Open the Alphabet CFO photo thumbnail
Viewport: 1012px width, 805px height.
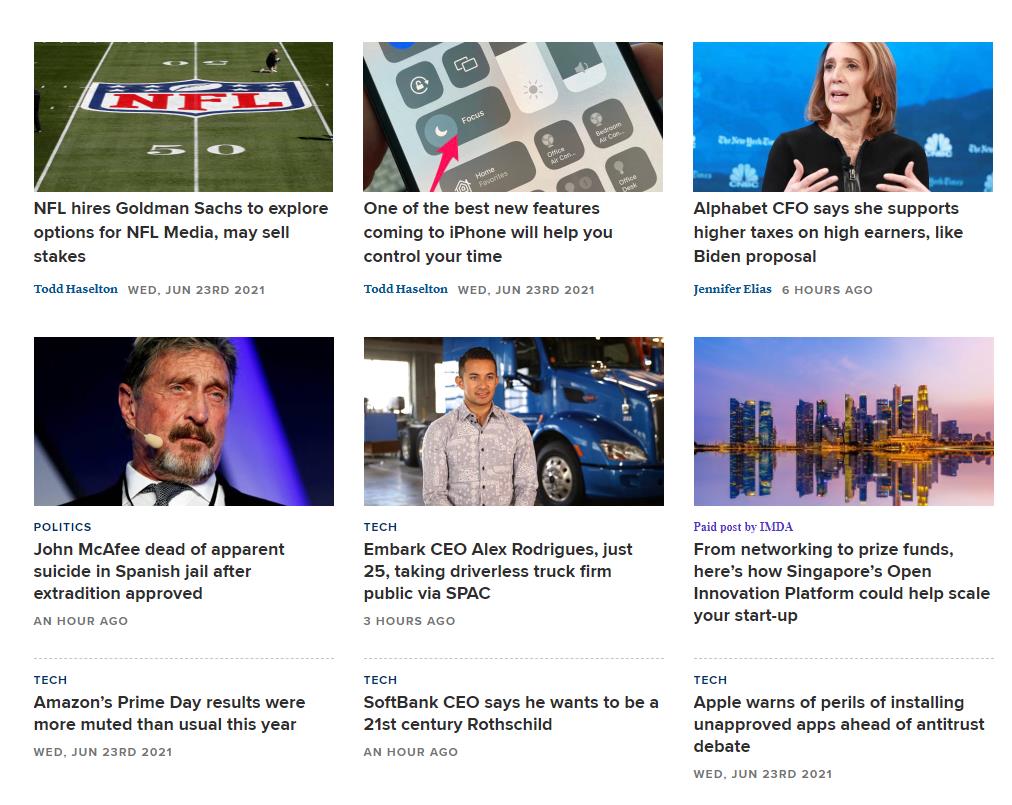843,117
